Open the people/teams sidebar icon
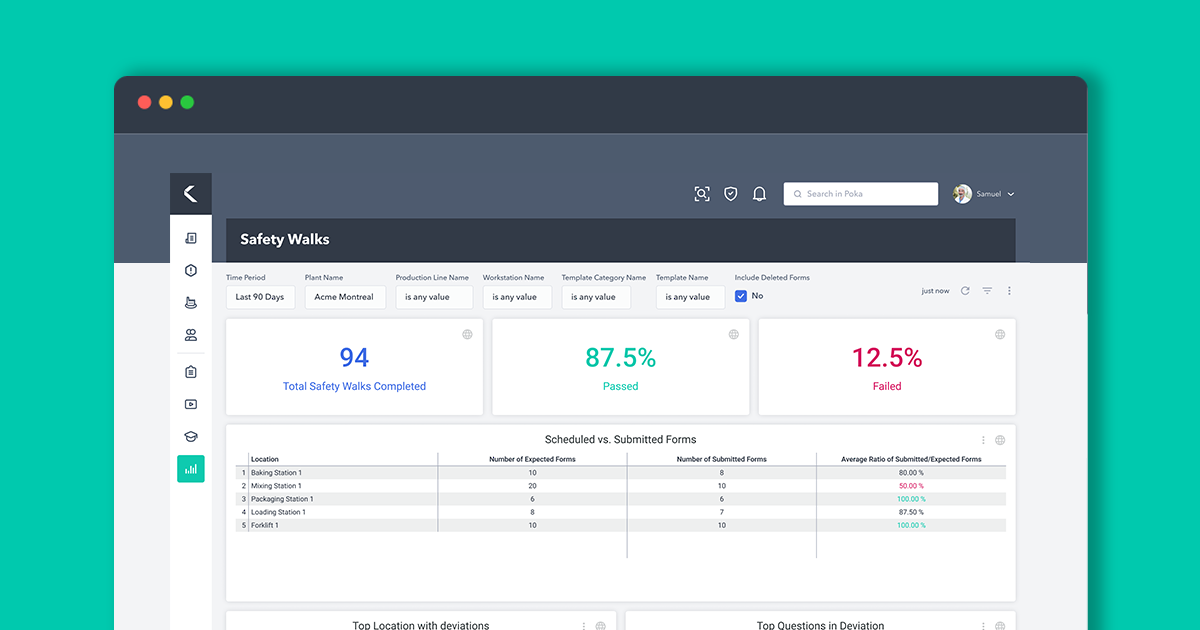 [191, 335]
